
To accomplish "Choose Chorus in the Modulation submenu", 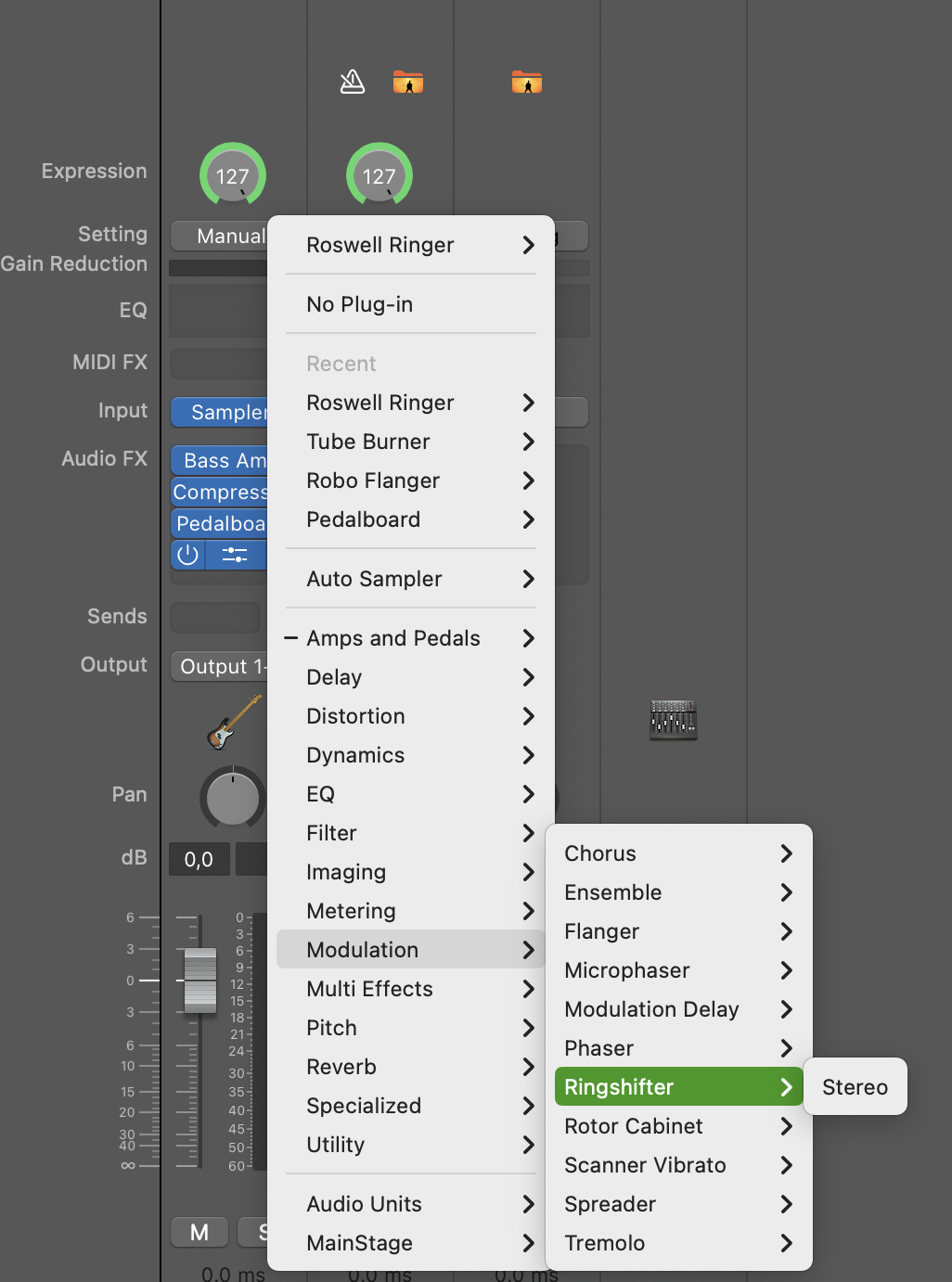I will click(x=679, y=853).
